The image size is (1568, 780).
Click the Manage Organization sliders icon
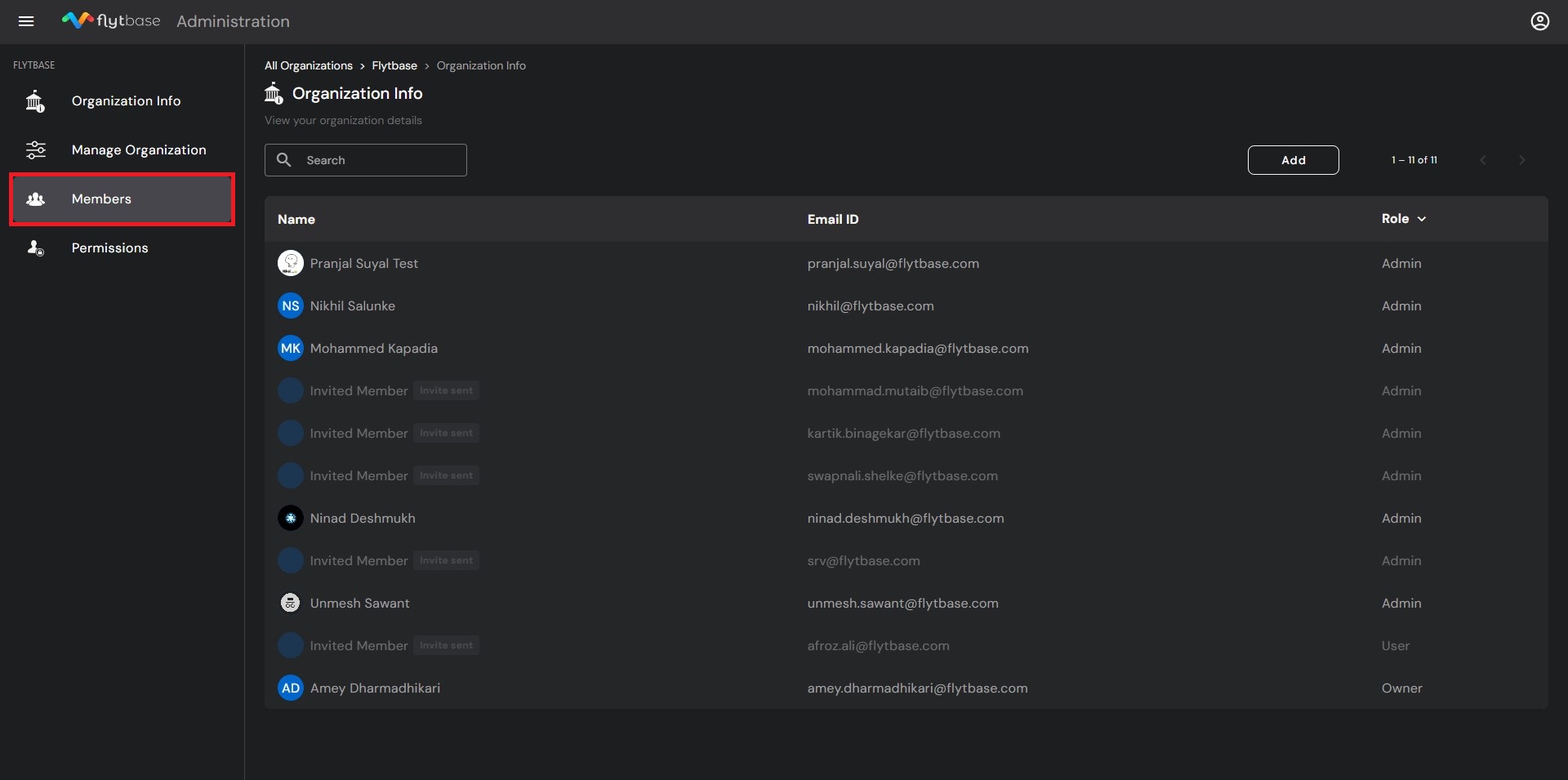click(x=36, y=149)
